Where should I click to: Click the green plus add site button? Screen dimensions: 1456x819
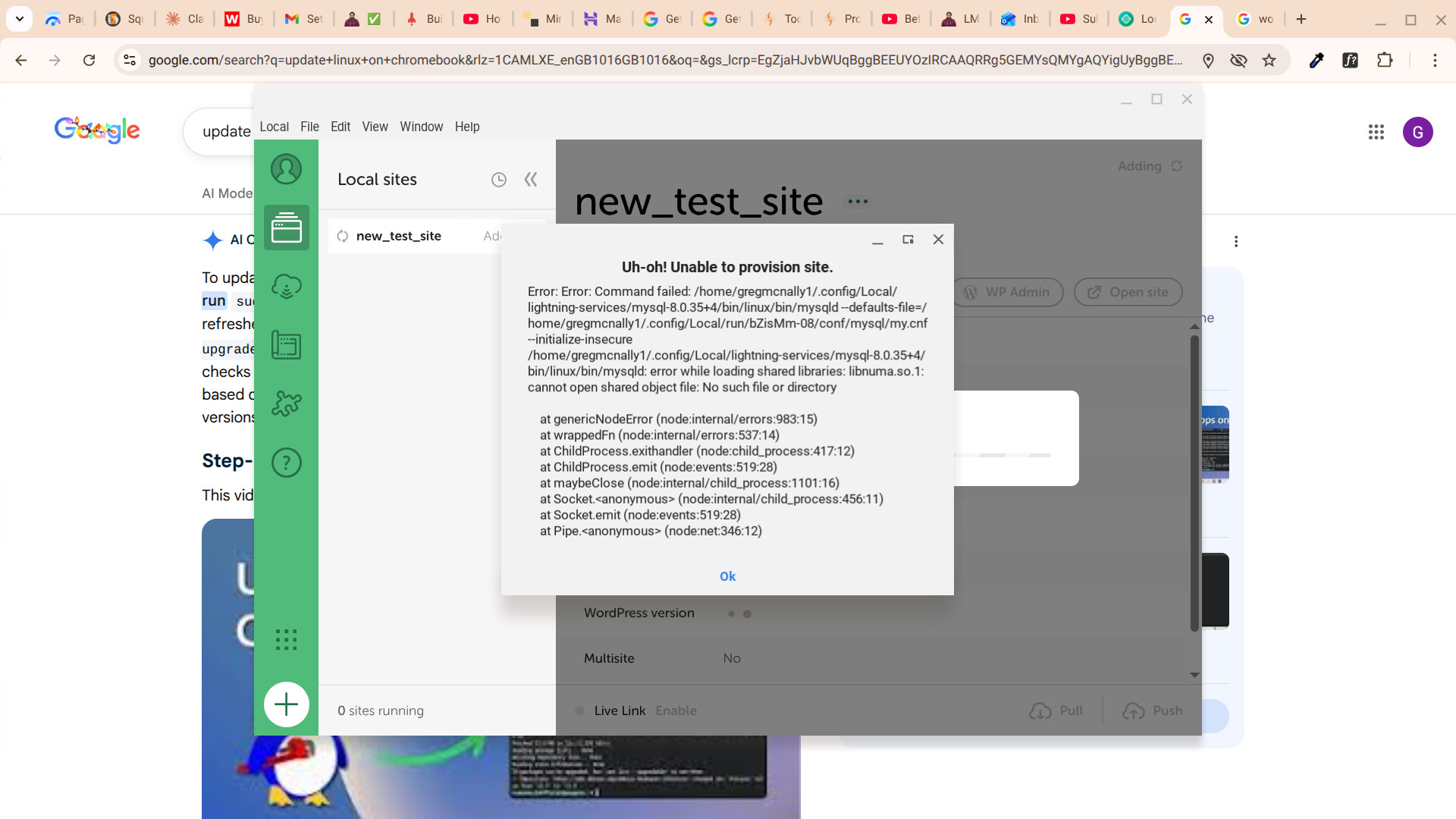tap(286, 704)
